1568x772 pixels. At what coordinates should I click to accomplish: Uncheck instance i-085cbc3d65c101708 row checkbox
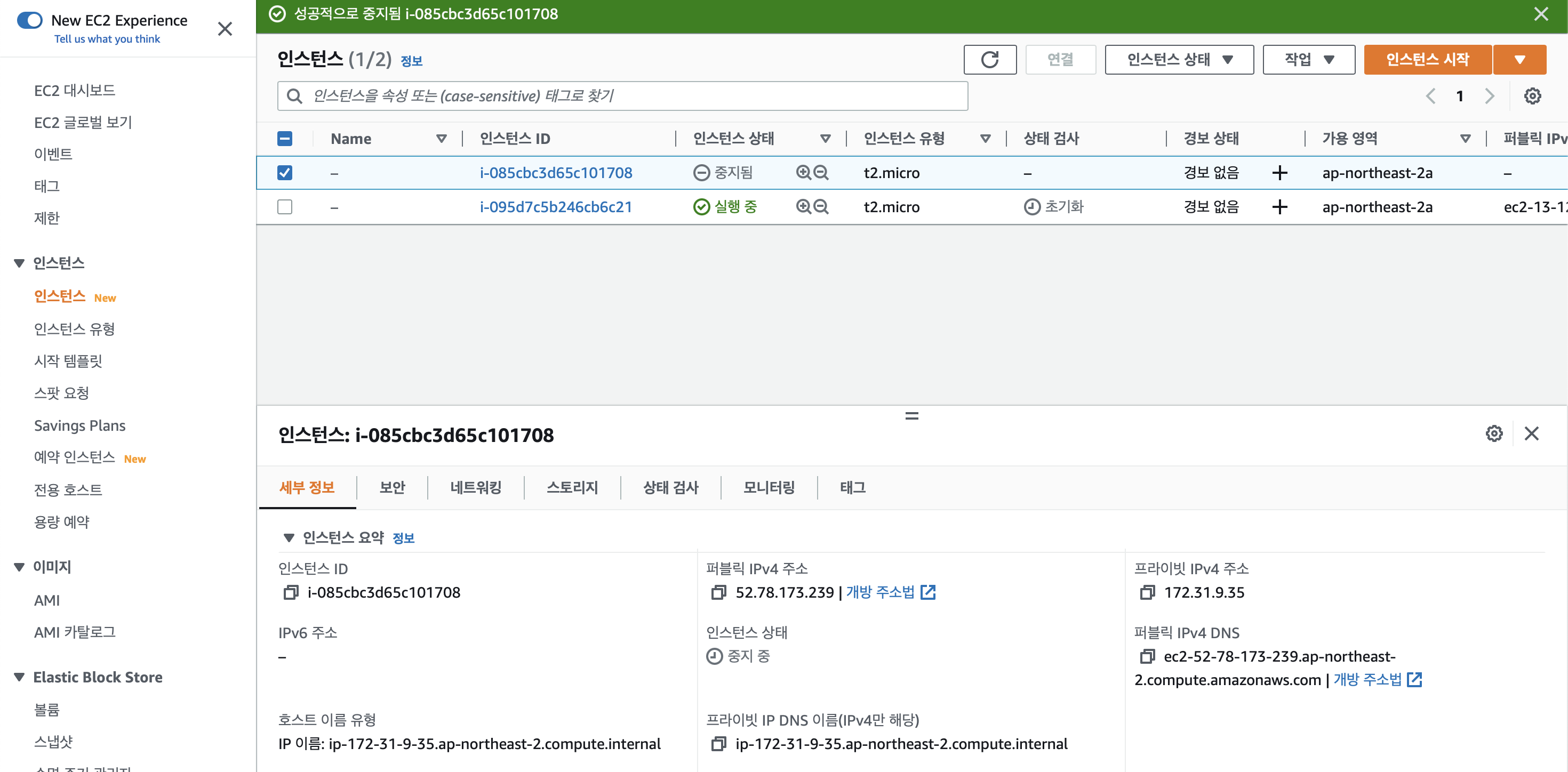pos(284,173)
